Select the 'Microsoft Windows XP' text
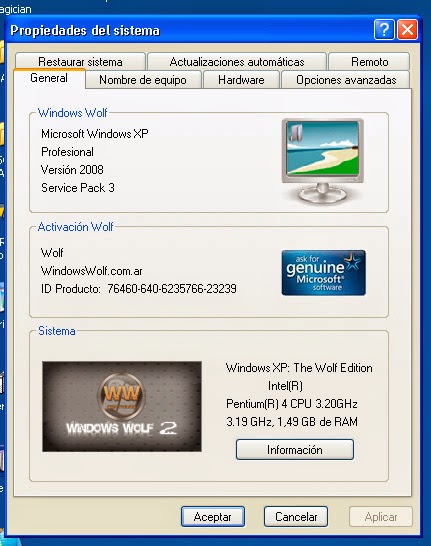Image resolution: width=431 pixels, height=546 pixels. click(95, 134)
